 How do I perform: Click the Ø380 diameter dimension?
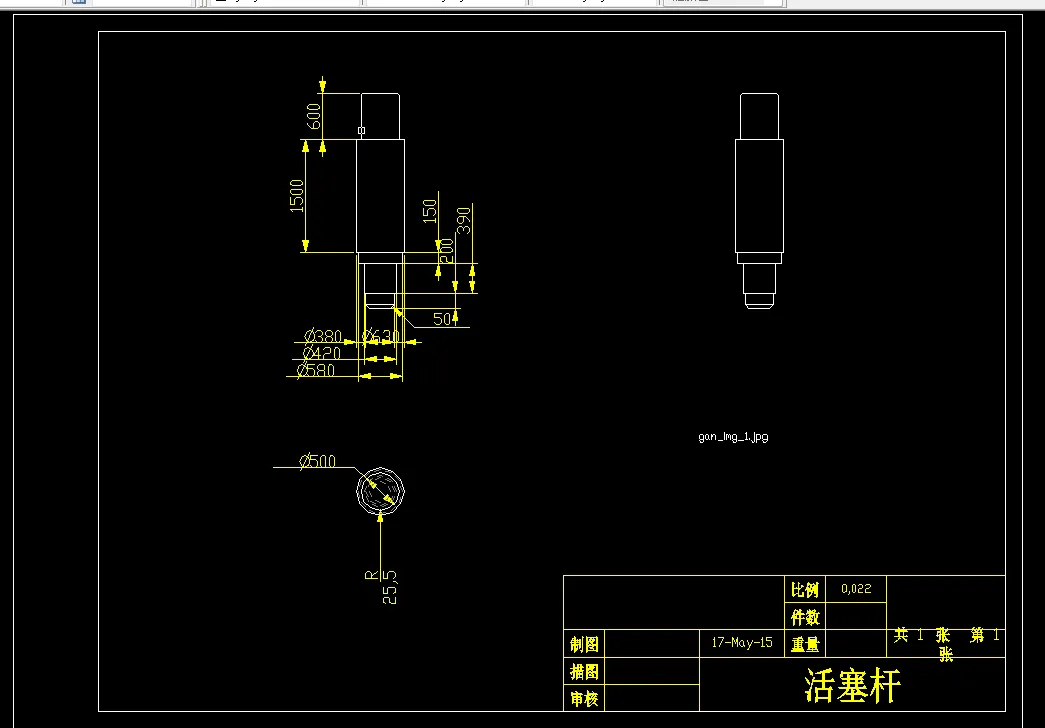coord(323,335)
